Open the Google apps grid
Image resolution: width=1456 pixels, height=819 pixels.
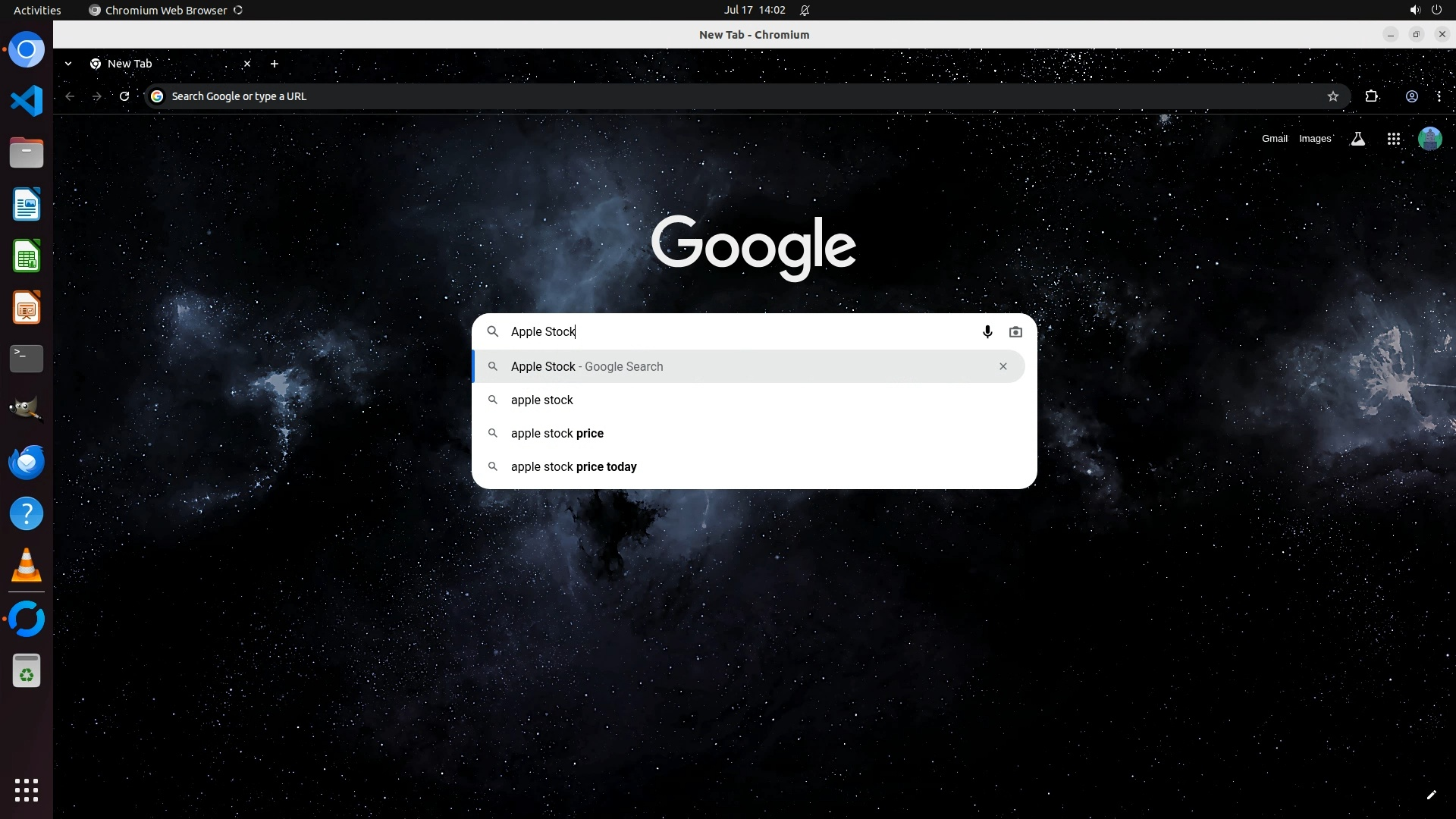click(x=1393, y=139)
